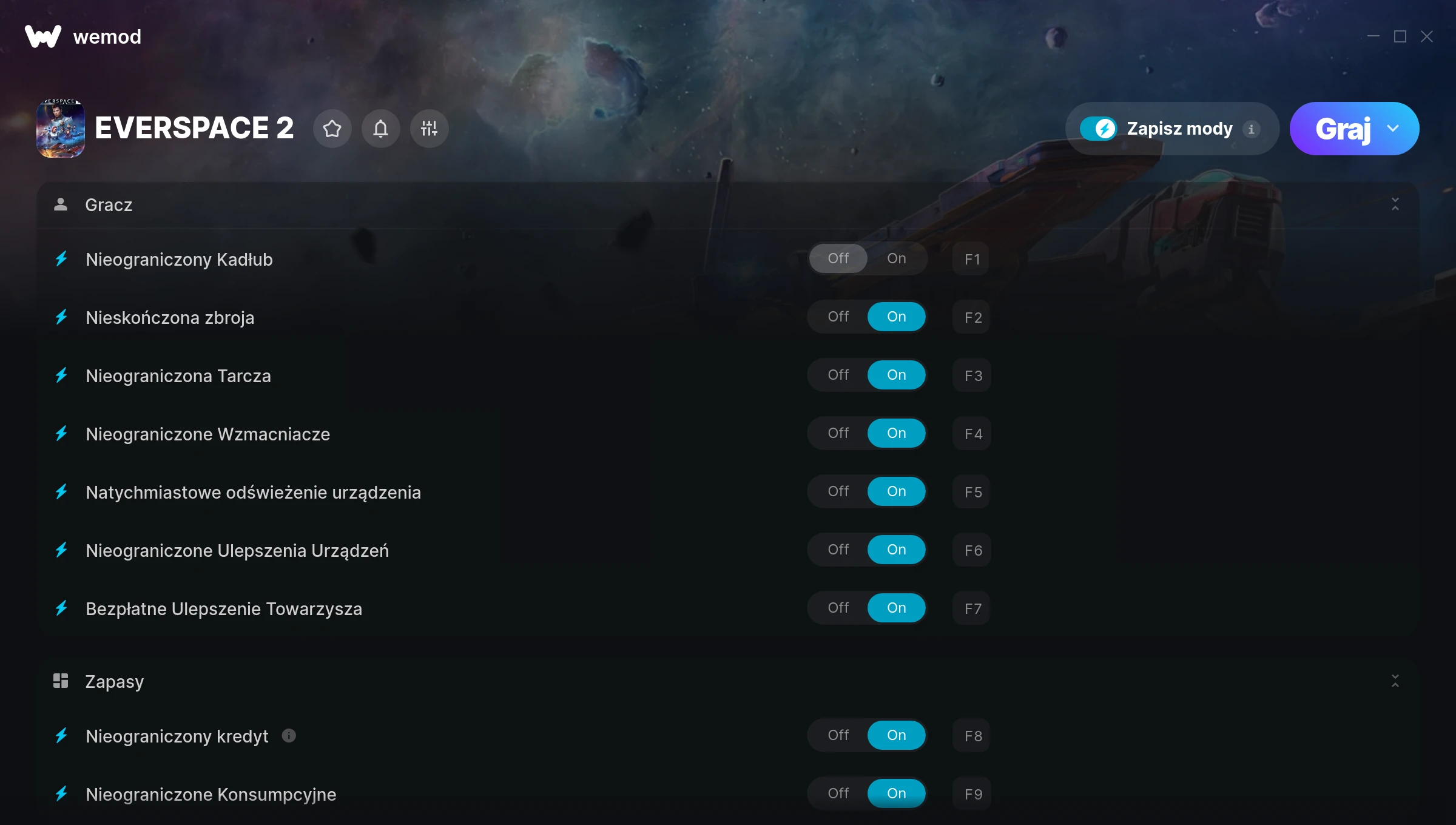Open the mod settings sliders icon
This screenshot has height=825, width=1456.
(429, 129)
